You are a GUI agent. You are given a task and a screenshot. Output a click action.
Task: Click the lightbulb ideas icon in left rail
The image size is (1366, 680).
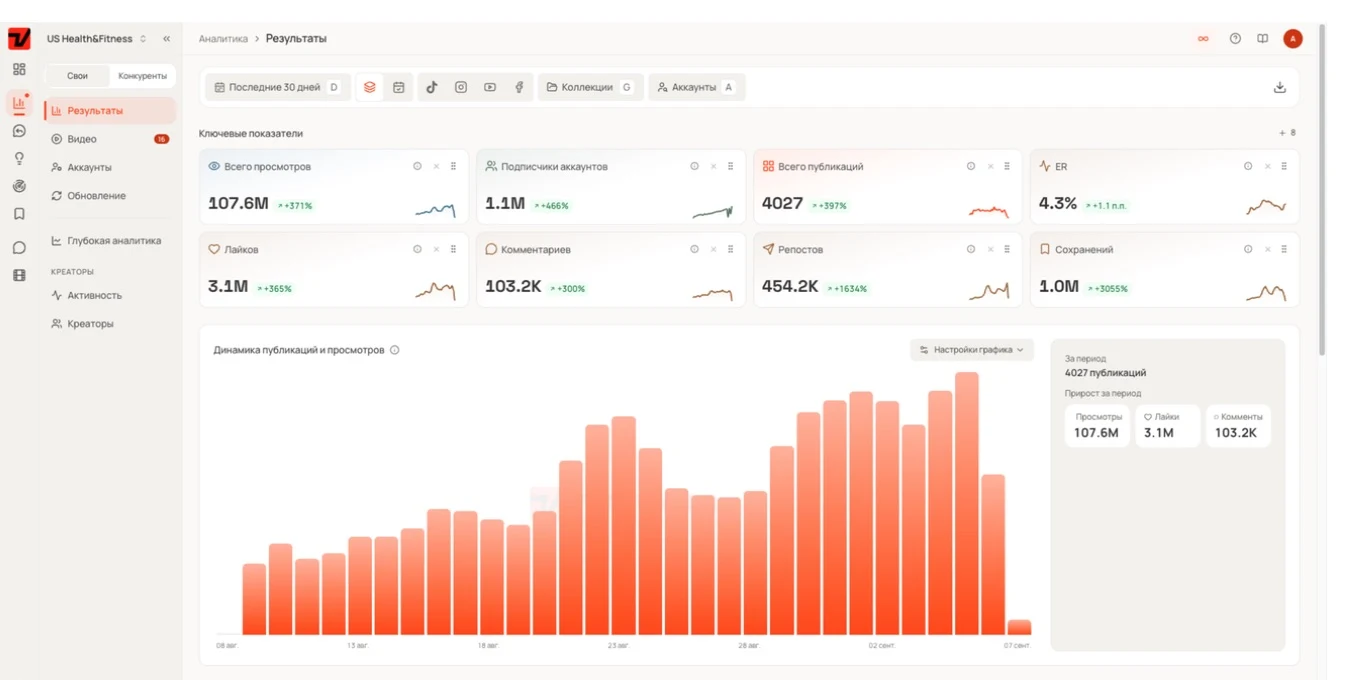[x=19, y=158]
